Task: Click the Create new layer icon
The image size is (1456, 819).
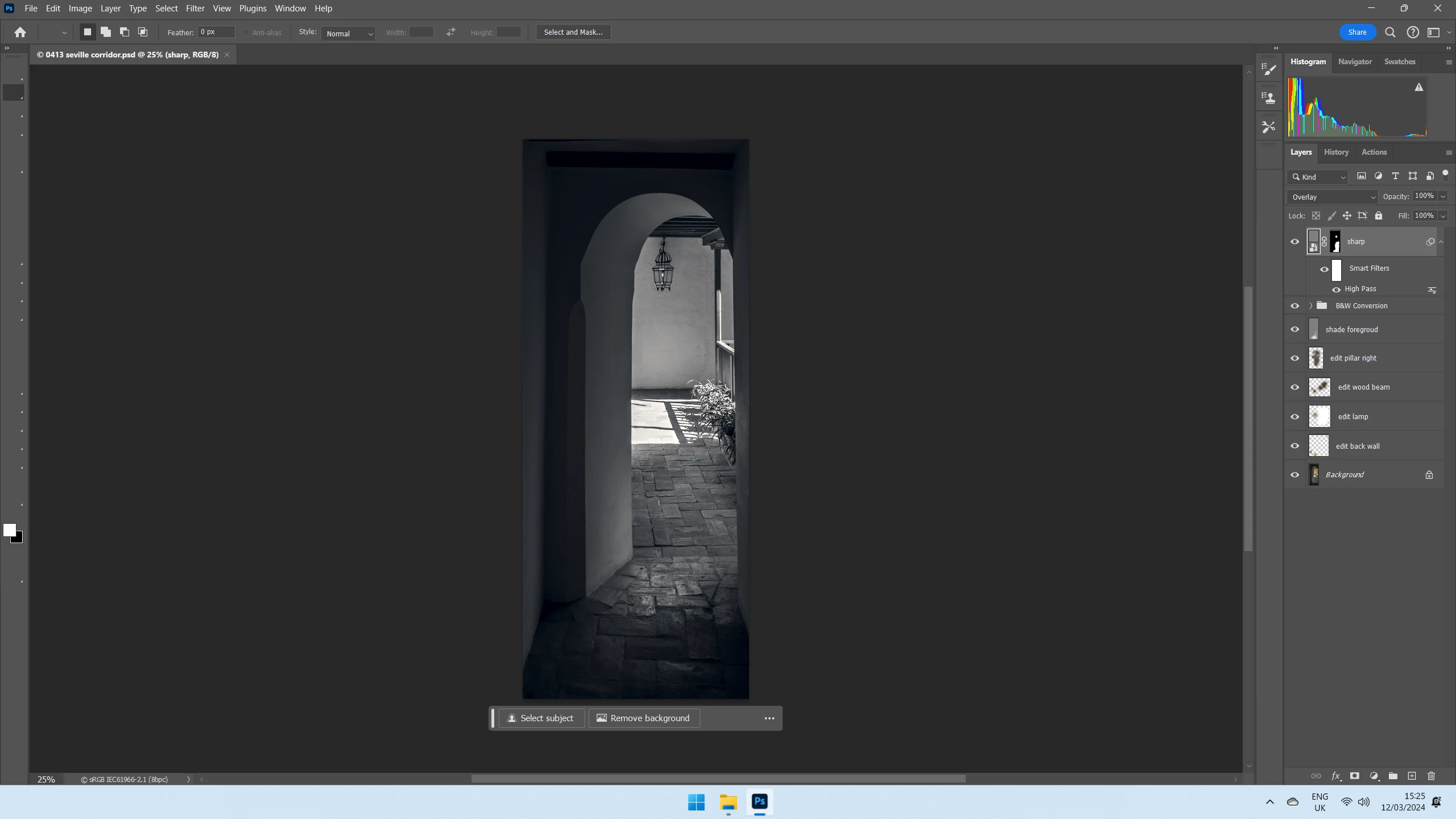Action: pos(1412,776)
